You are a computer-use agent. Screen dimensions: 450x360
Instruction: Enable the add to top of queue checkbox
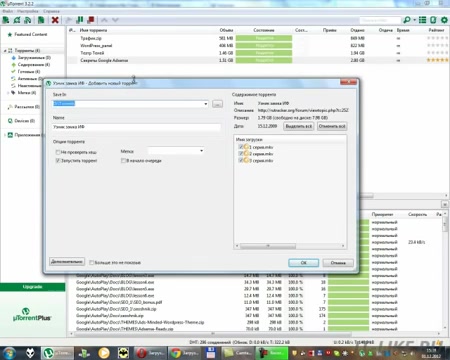123,161
